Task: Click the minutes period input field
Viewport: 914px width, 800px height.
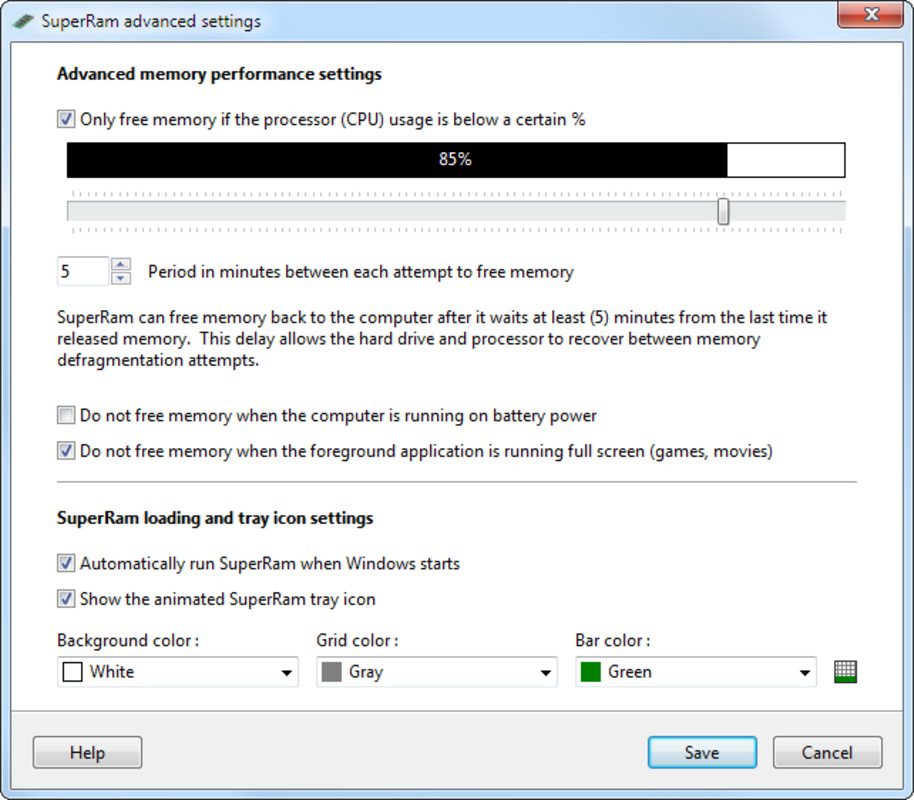Action: coord(83,271)
